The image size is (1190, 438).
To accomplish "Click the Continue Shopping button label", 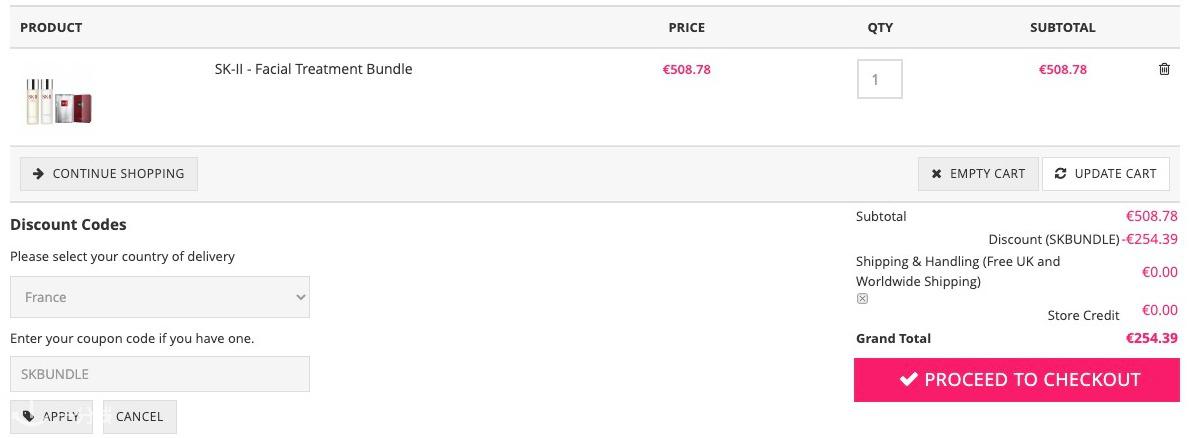I will click(118, 173).
